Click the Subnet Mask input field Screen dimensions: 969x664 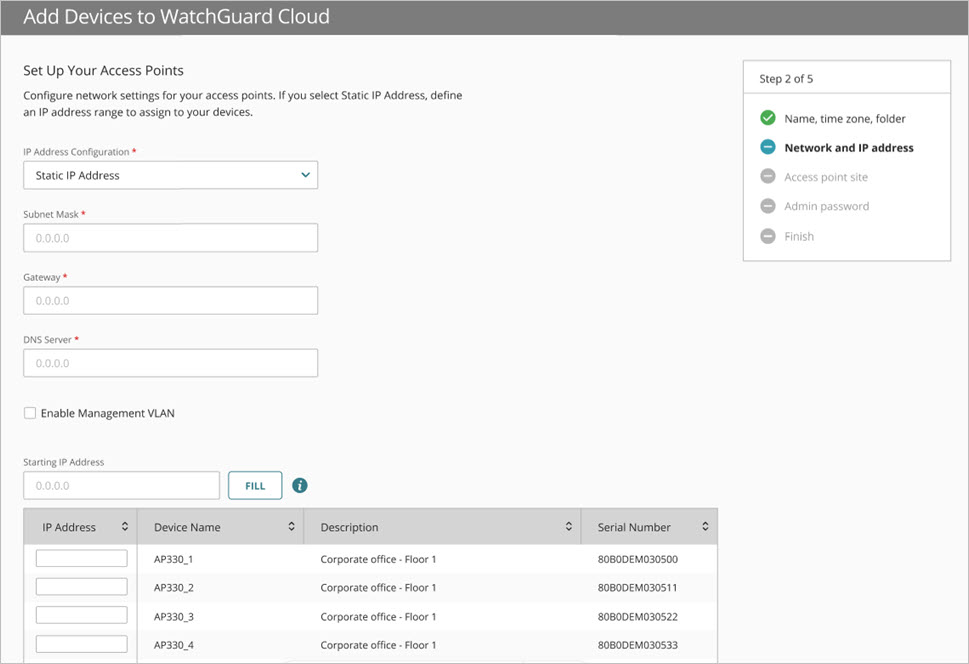[x=170, y=237]
